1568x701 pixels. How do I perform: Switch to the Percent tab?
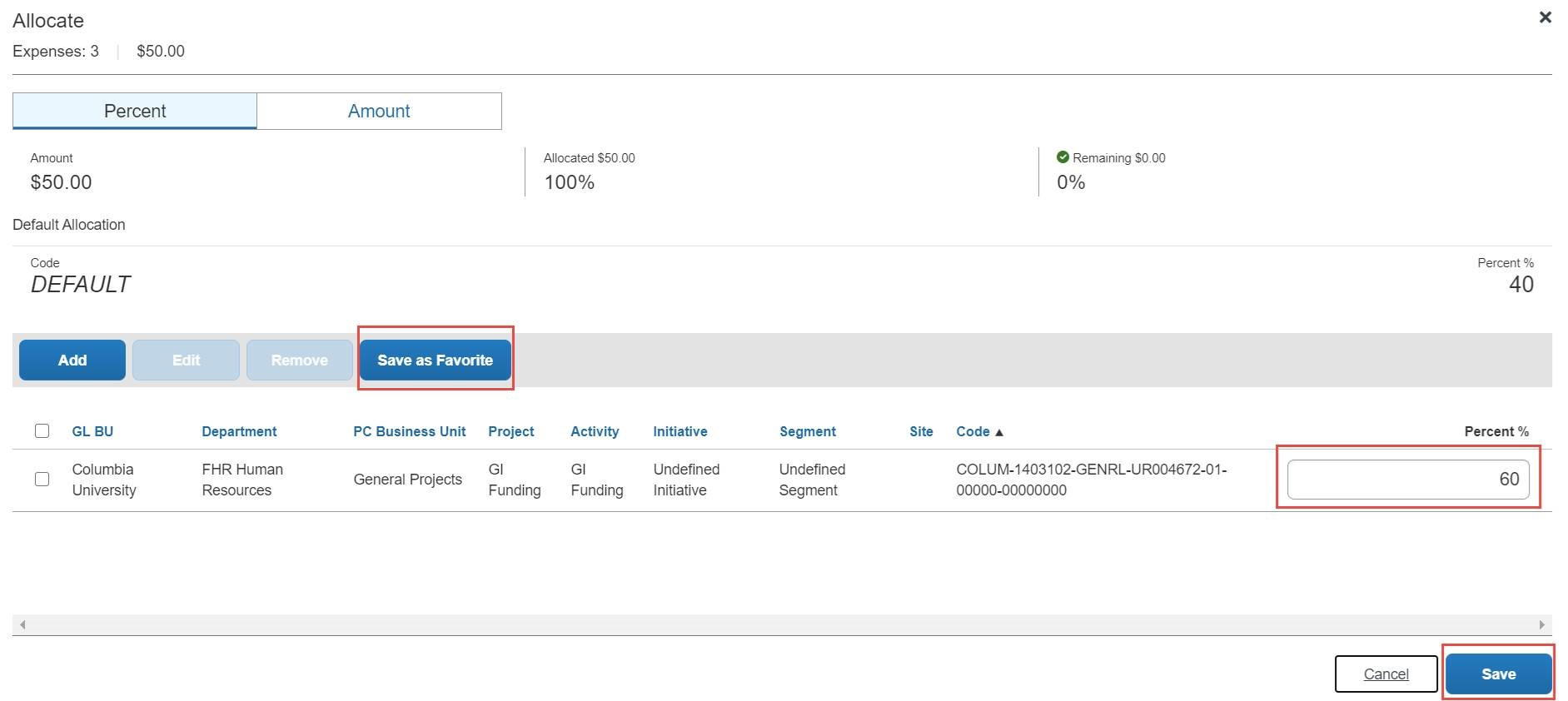point(135,111)
